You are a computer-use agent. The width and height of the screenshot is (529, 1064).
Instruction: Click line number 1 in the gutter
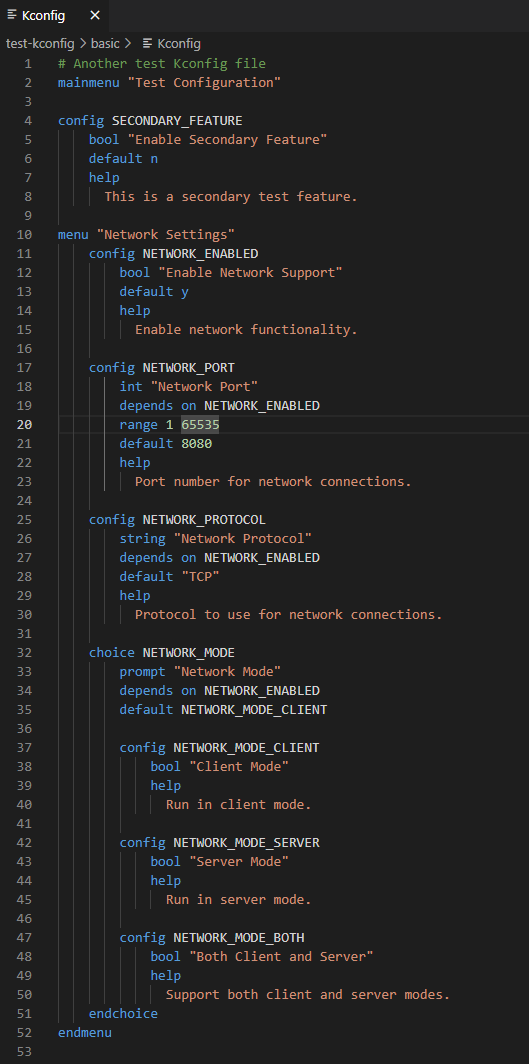click(x=28, y=64)
